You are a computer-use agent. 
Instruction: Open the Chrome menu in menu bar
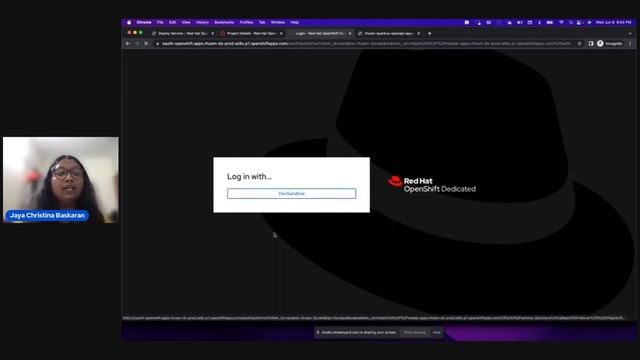pos(144,22)
